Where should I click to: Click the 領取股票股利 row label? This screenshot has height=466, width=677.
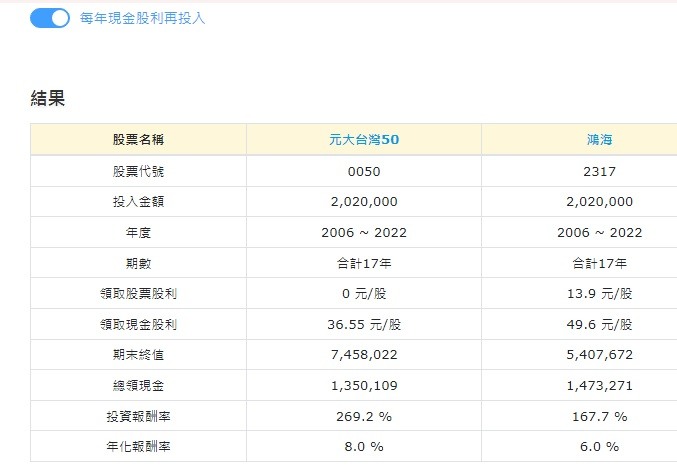[138, 294]
